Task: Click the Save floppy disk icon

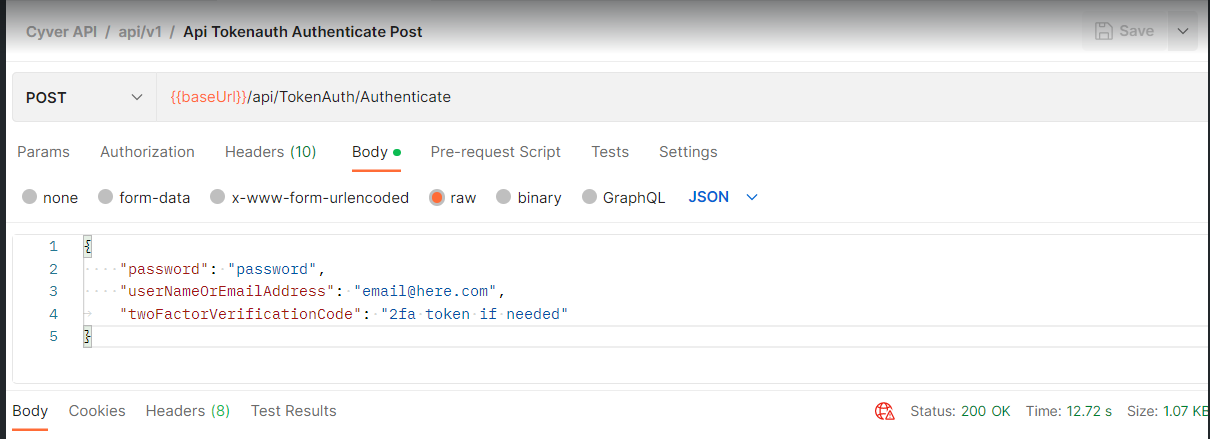Action: tap(1104, 31)
